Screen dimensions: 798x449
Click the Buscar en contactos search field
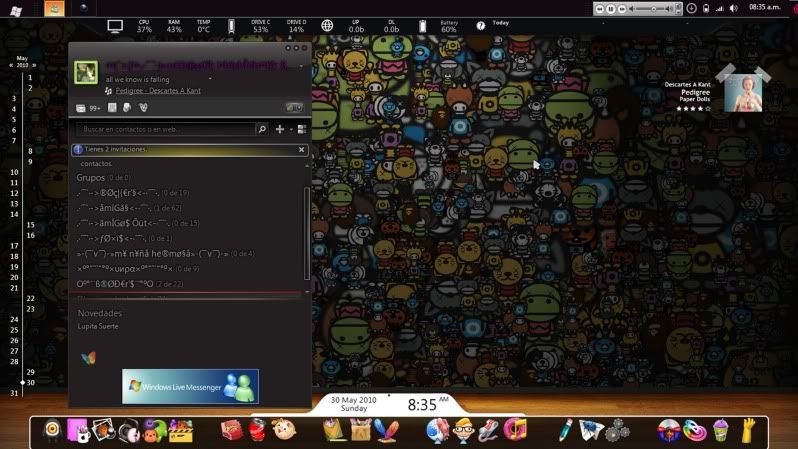pos(166,129)
